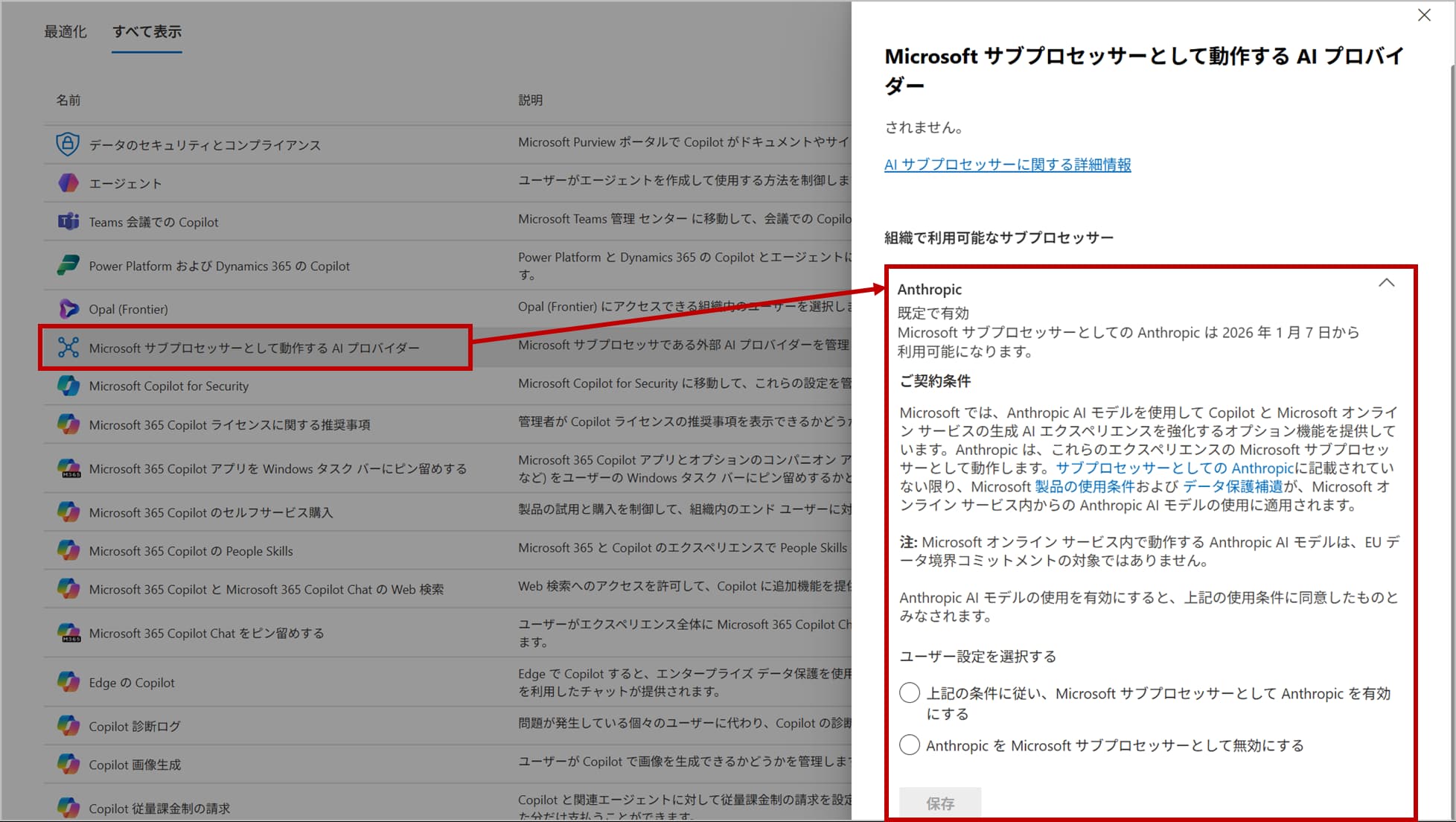This screenshot has height=822, width=1456.
Task: Click the AI プロバイダー network icon
Action: [68, 347]
